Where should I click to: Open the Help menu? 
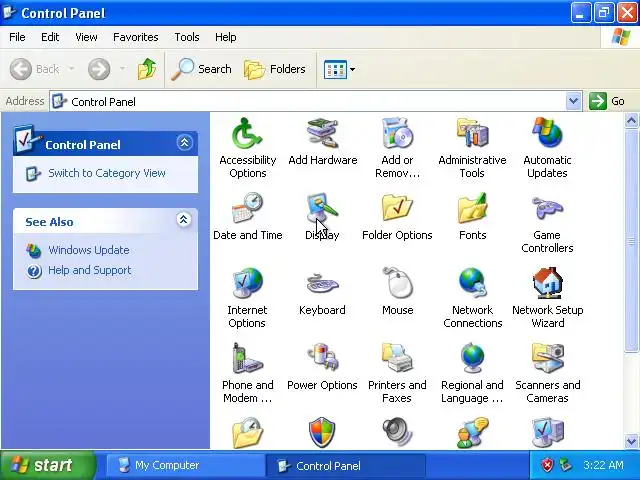click(x=226, y=37)
